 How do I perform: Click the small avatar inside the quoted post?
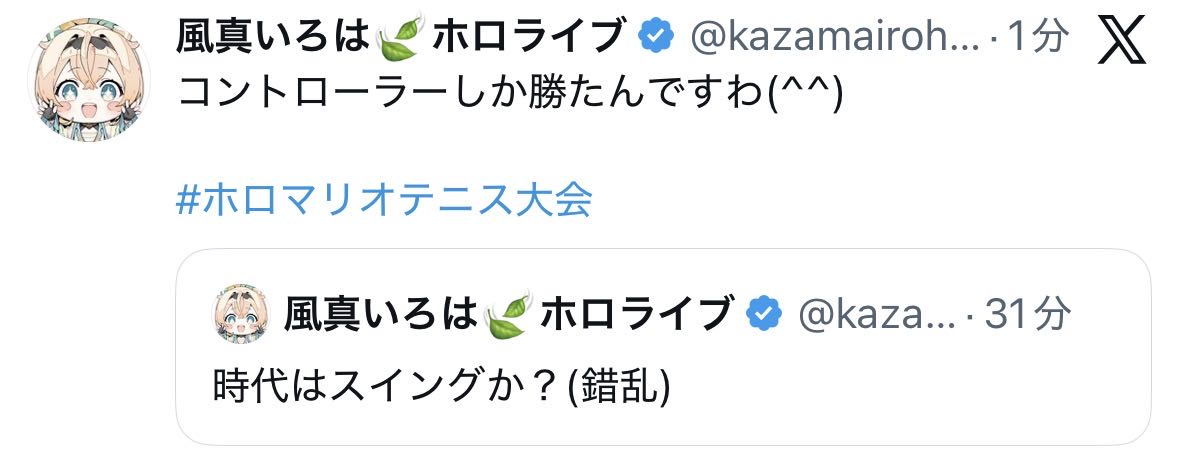[x=243, y=315]
